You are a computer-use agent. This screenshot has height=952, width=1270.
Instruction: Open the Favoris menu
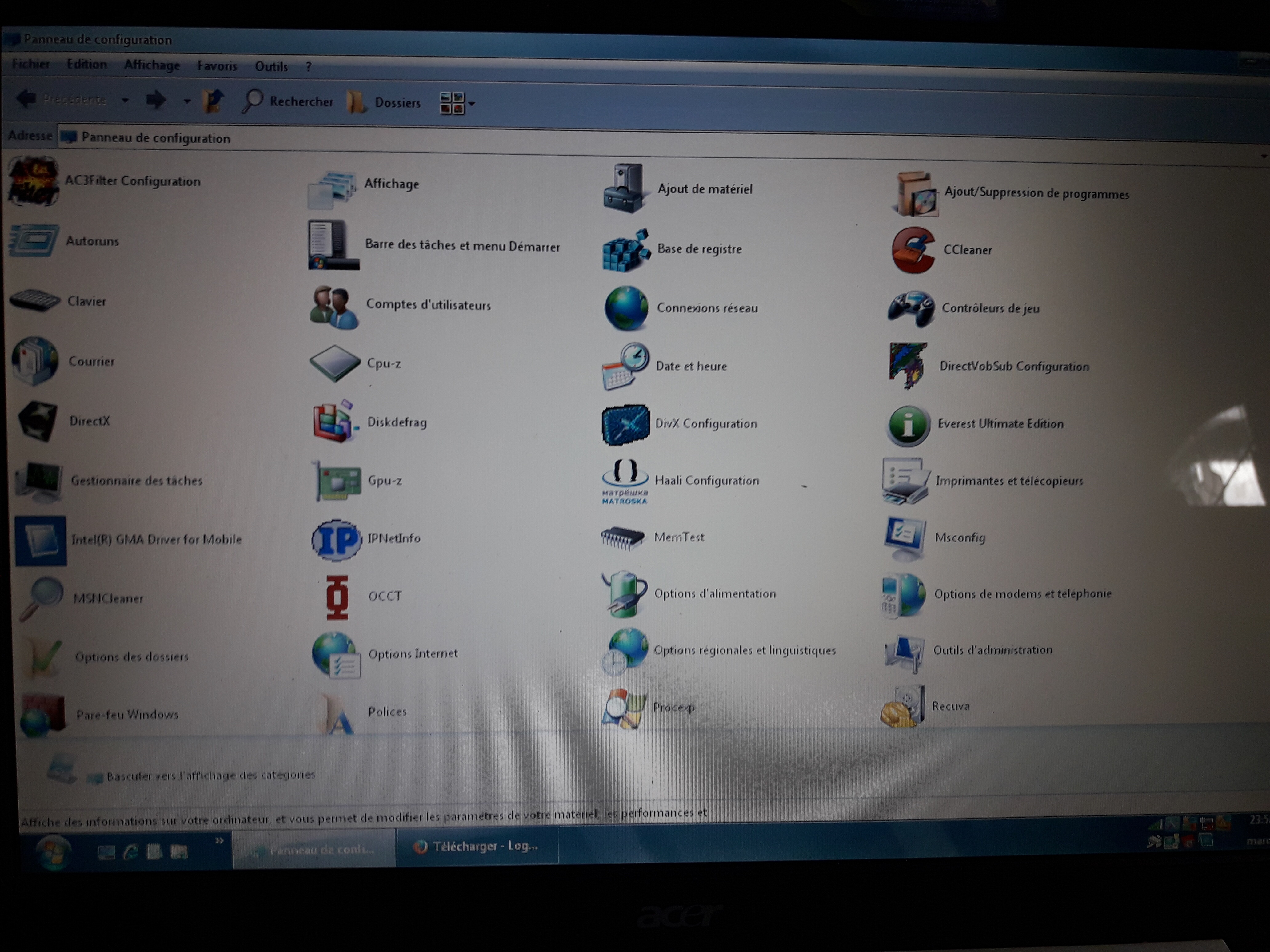(x=217, y=66)
